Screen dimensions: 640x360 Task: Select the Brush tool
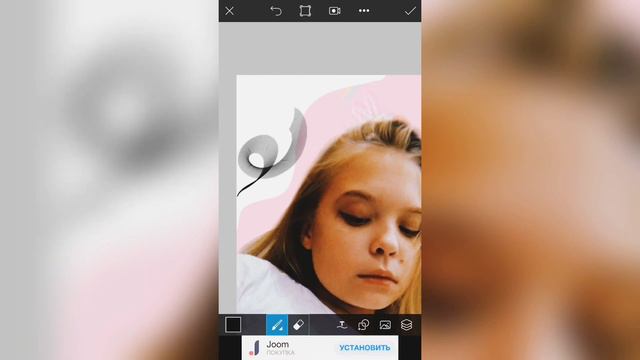pos(277,325)
